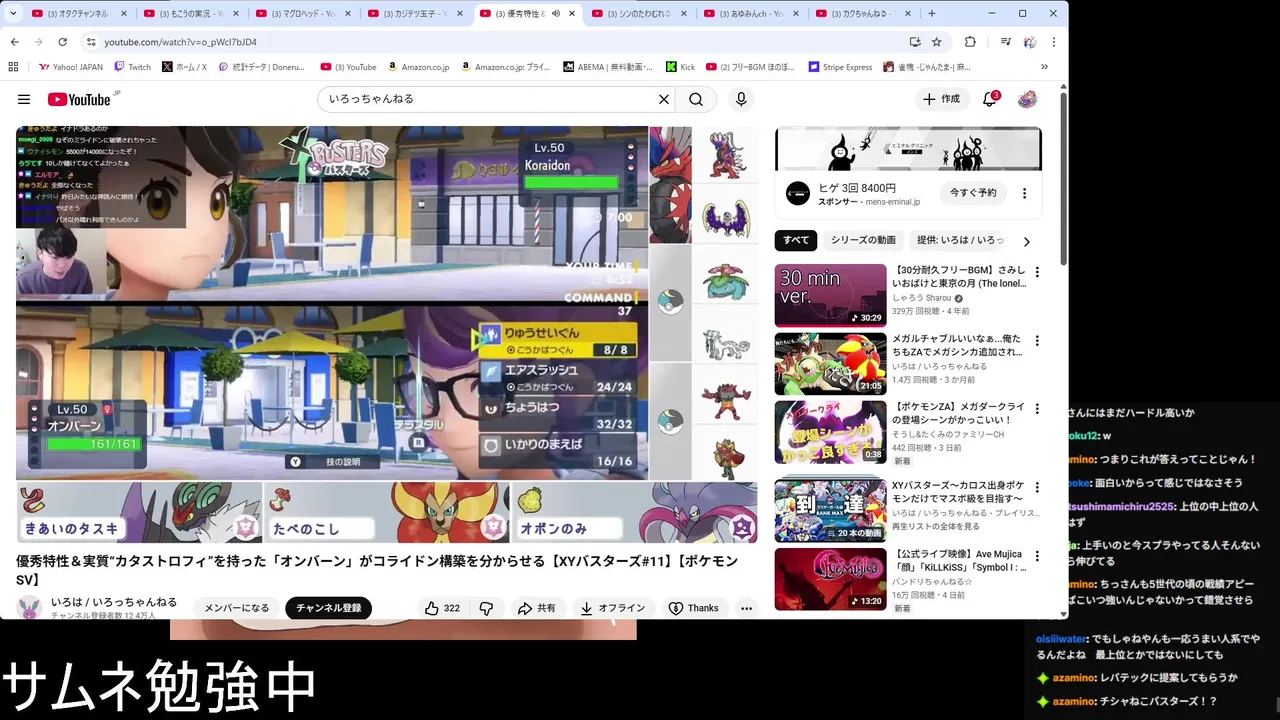Open the メガルチャブル video thumbnail
This screenshot has height=720, width=1280.
click(830, 364)
